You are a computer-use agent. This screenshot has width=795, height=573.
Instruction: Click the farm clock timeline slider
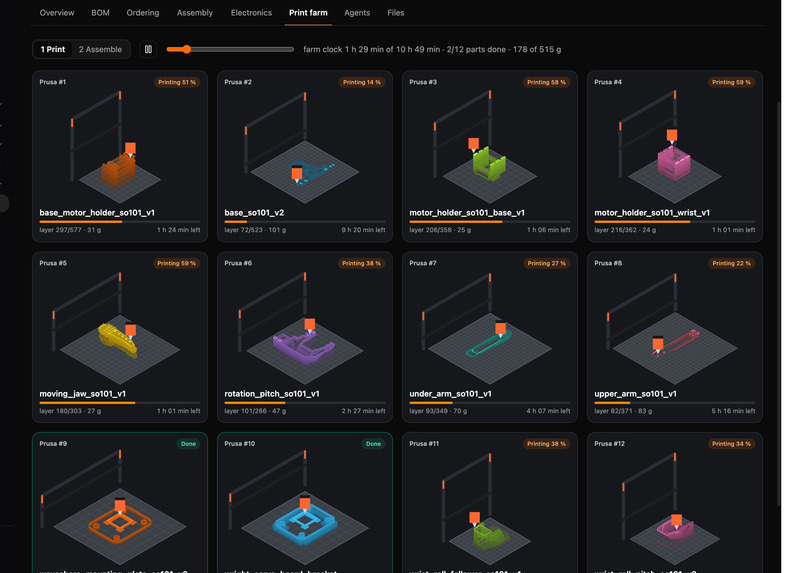coord(230,49)
